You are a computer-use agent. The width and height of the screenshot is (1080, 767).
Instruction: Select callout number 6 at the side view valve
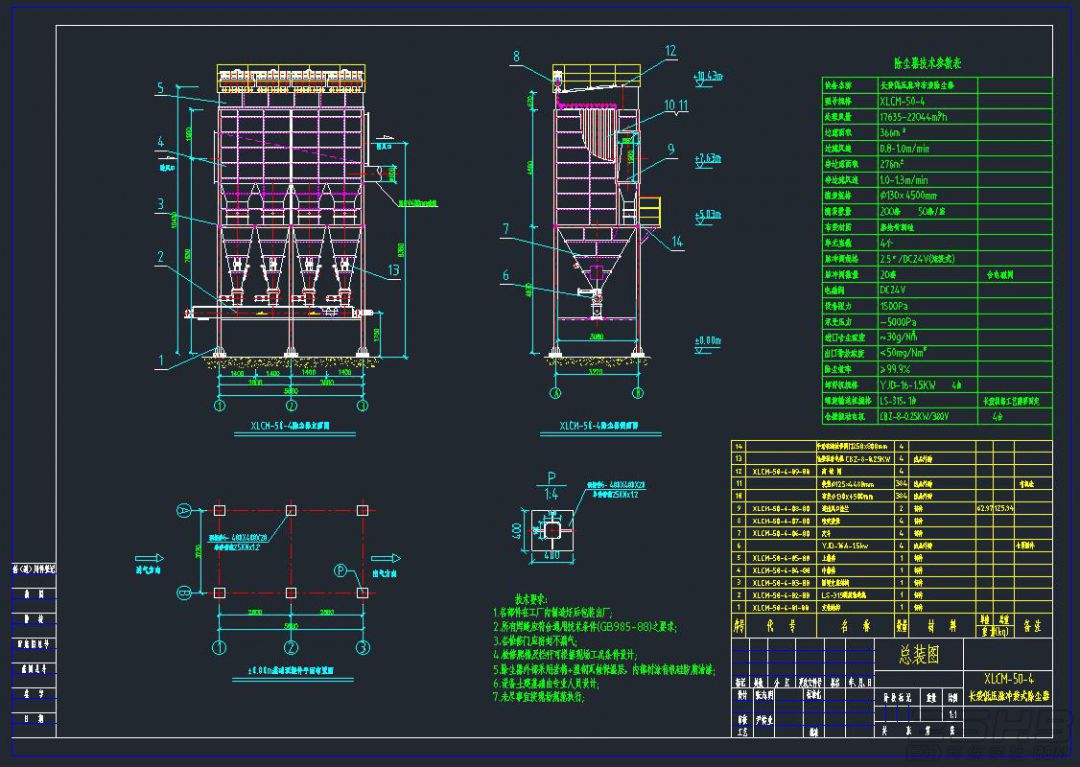click(x=506, y=275)
